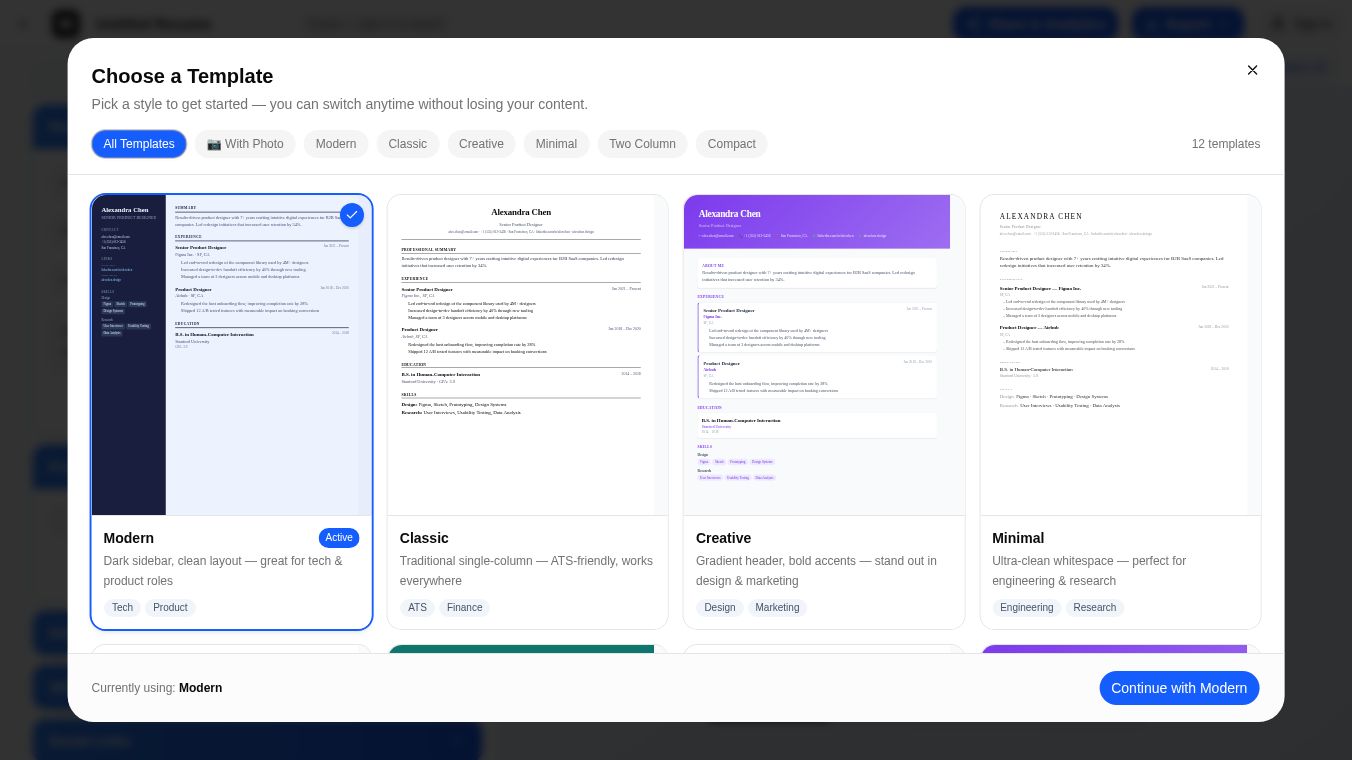
Task: Select the Minimal template preview
Action: point(1120,355)
